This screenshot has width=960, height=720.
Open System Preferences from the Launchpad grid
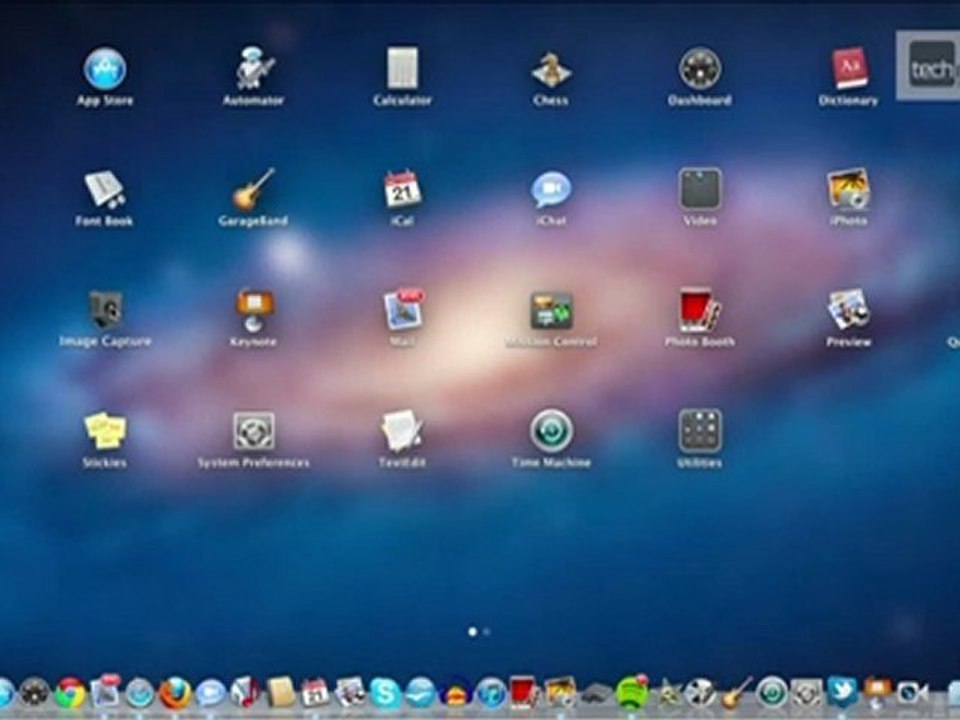253,431
